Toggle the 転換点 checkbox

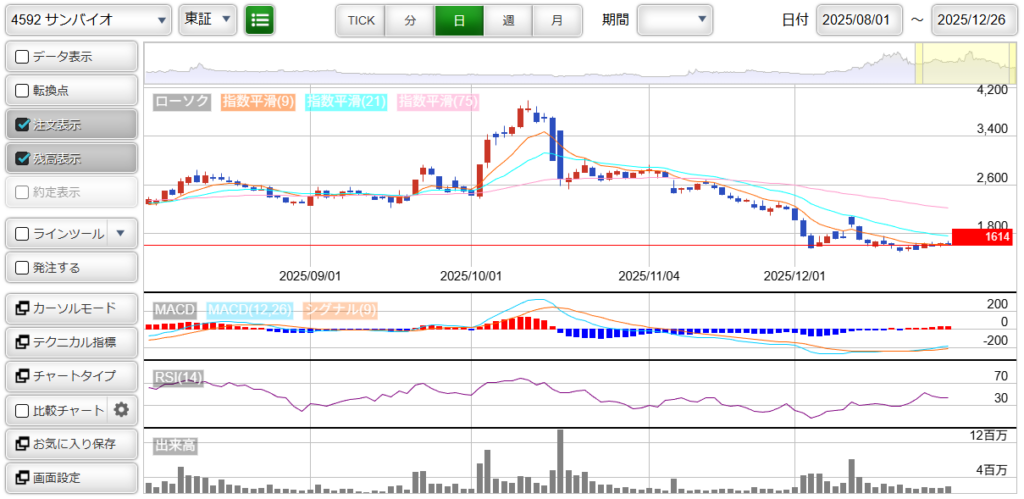(x=23, y=91)
